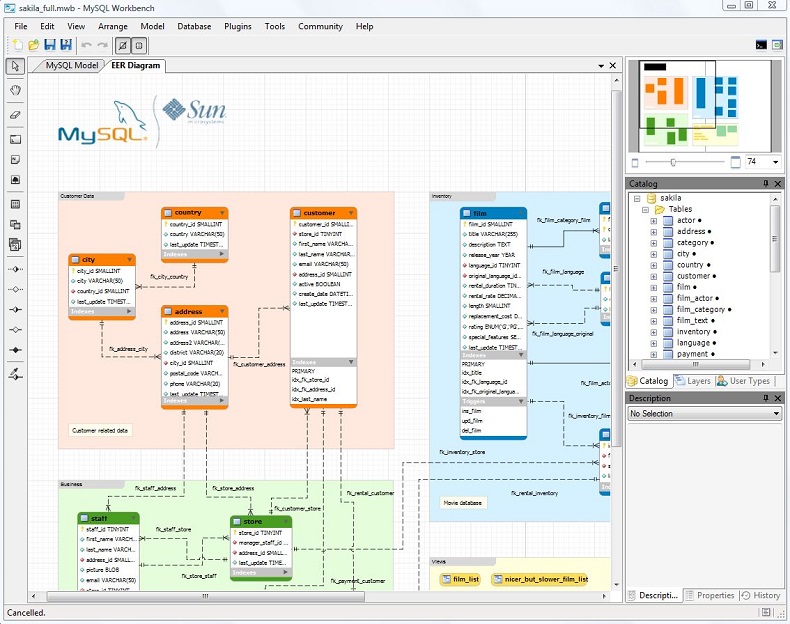Click the diagram vertical scrollbar
The height and width of the screenshot is (624, 790).
coord(616,269)
